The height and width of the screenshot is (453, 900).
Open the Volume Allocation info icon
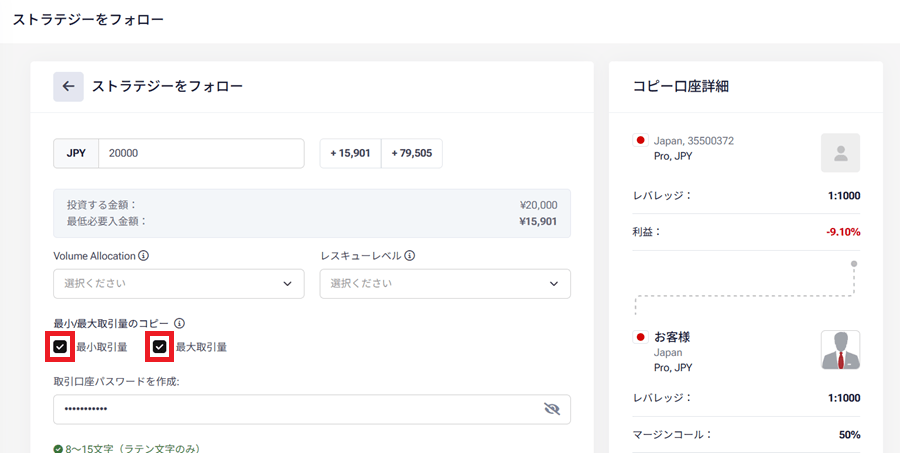pos(143,255)
